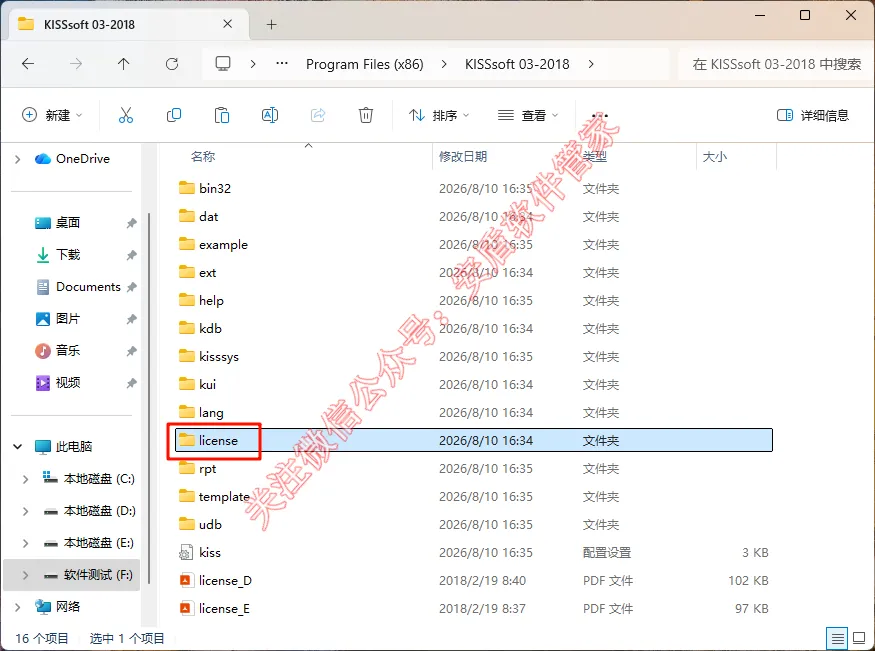The height and width of the screenshot is (651, 875).
Task: Click the Share icon in toolbar
Action: coord(318,115)
